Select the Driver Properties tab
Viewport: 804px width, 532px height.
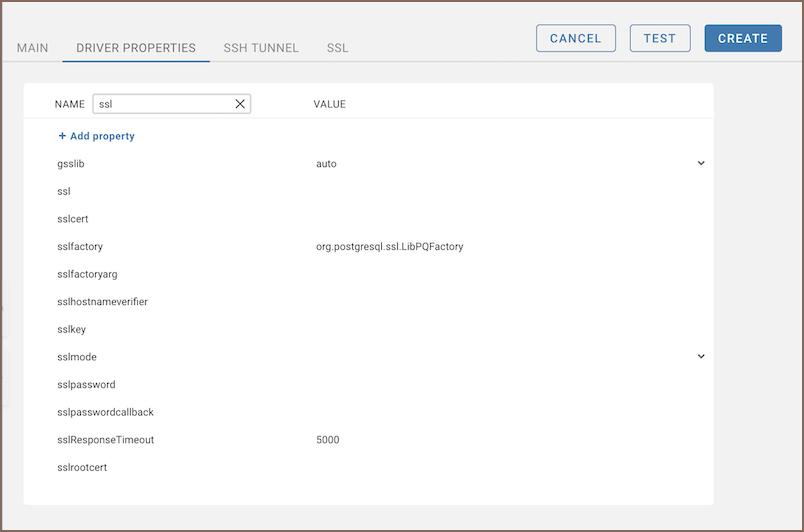coord(136,48)
